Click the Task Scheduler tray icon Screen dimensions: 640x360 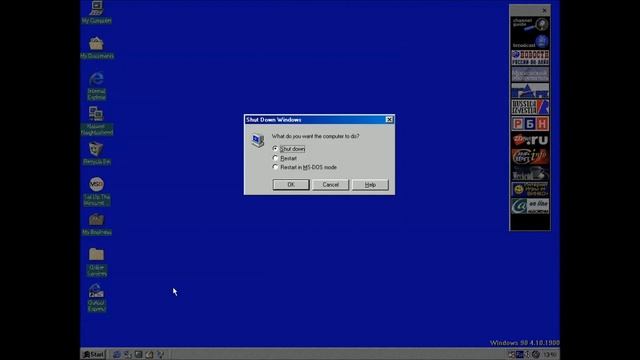[x=511, y=355]
